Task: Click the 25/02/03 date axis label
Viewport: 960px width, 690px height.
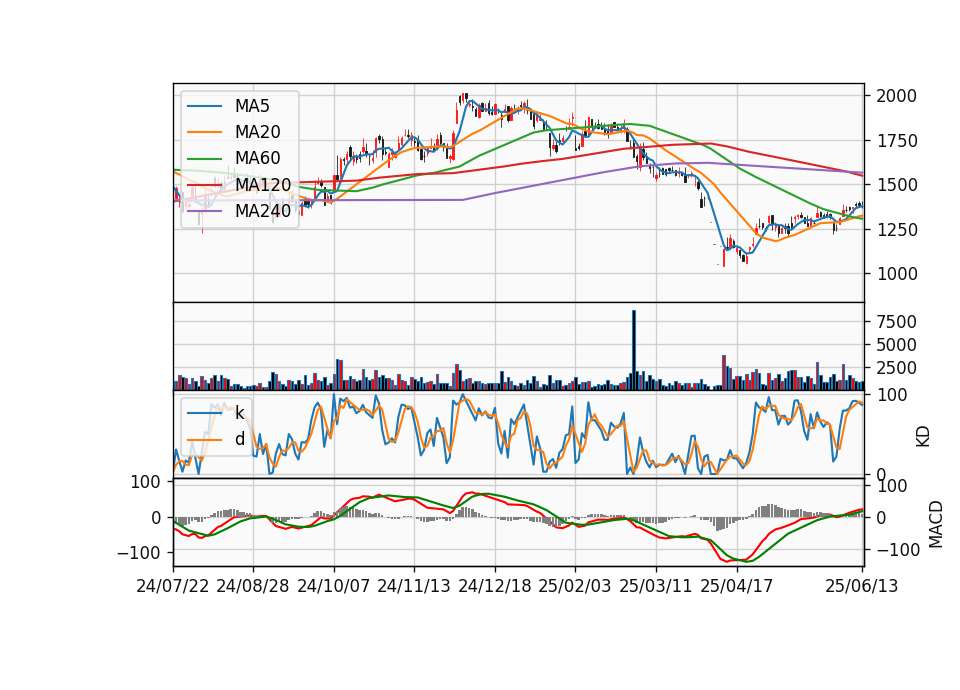Action: (575, 586)
